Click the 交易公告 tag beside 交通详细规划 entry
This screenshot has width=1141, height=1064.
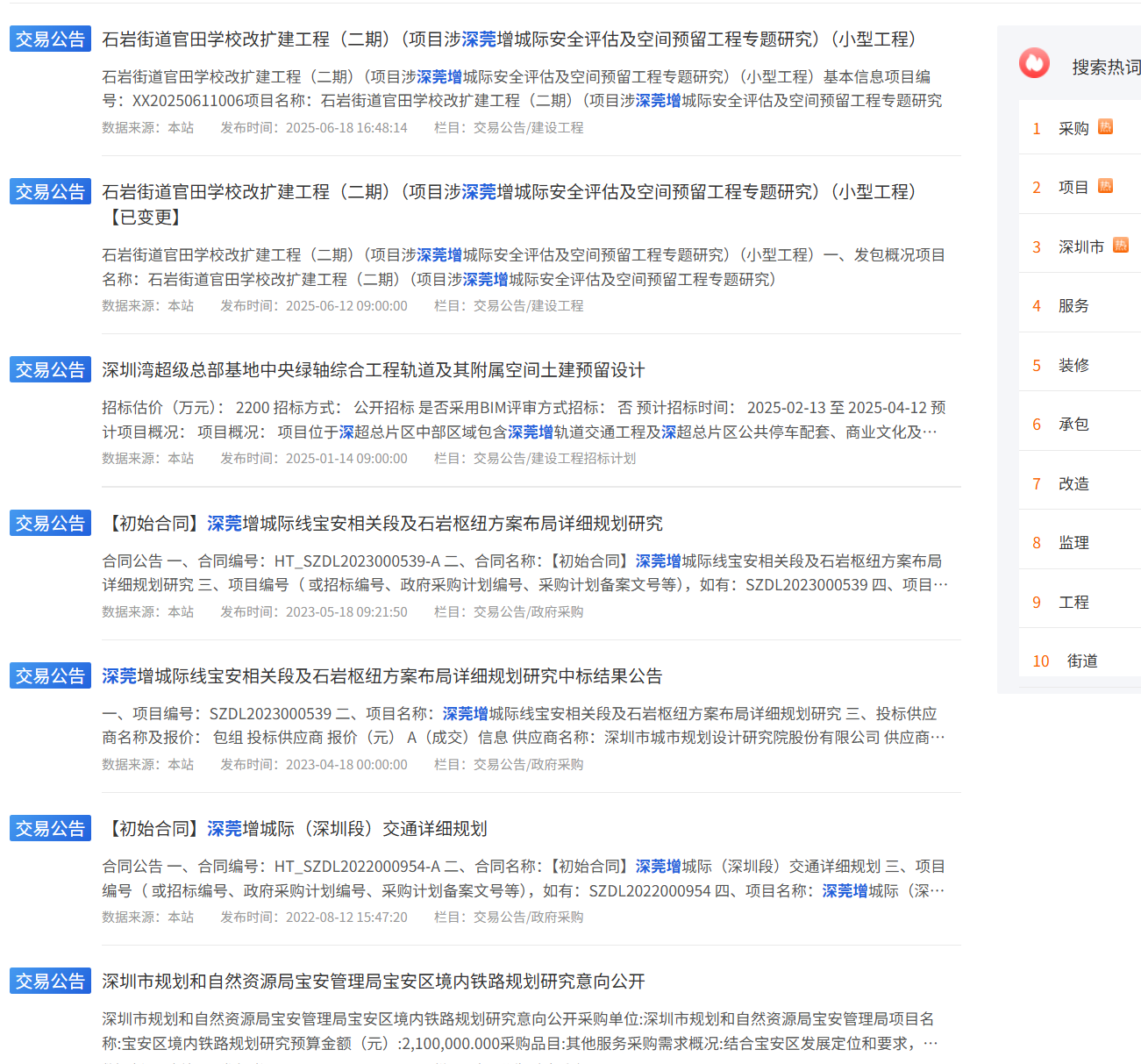(x=50, y=829)
